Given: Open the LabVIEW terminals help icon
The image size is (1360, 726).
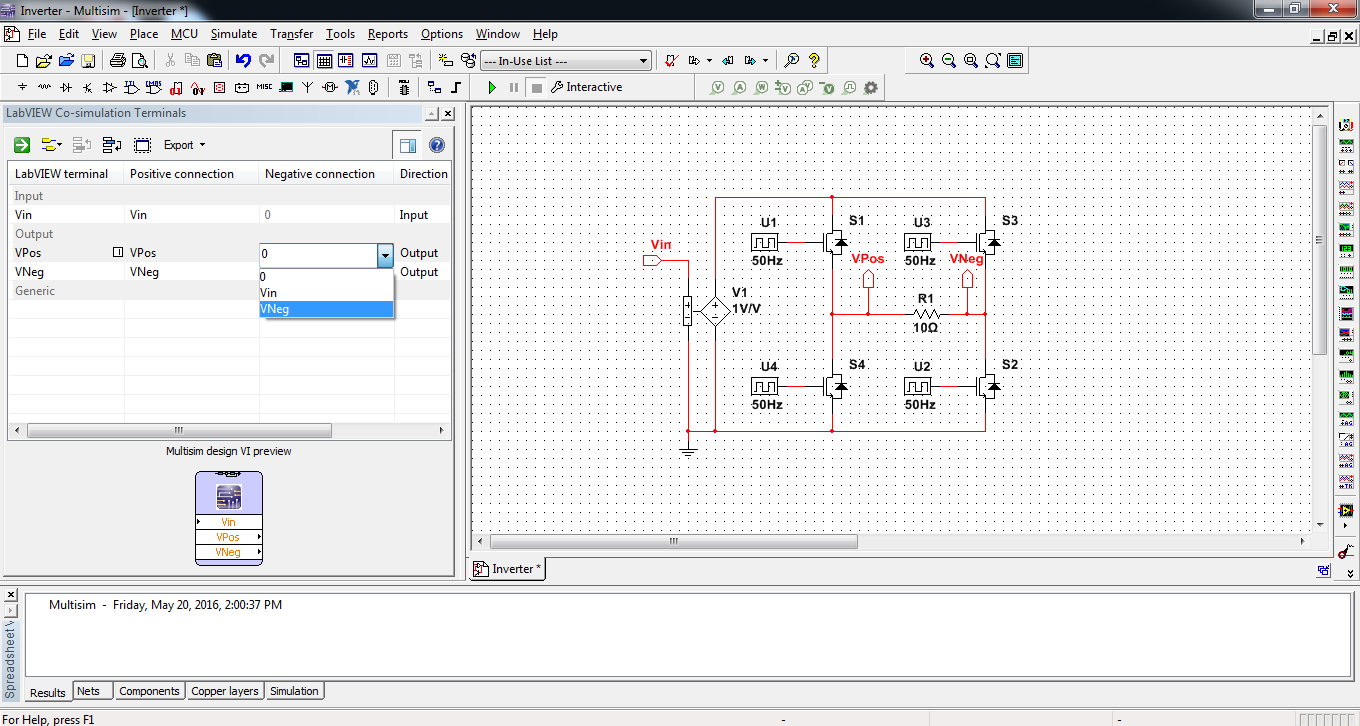Looking at the screenshot, I should pos(437,145).
